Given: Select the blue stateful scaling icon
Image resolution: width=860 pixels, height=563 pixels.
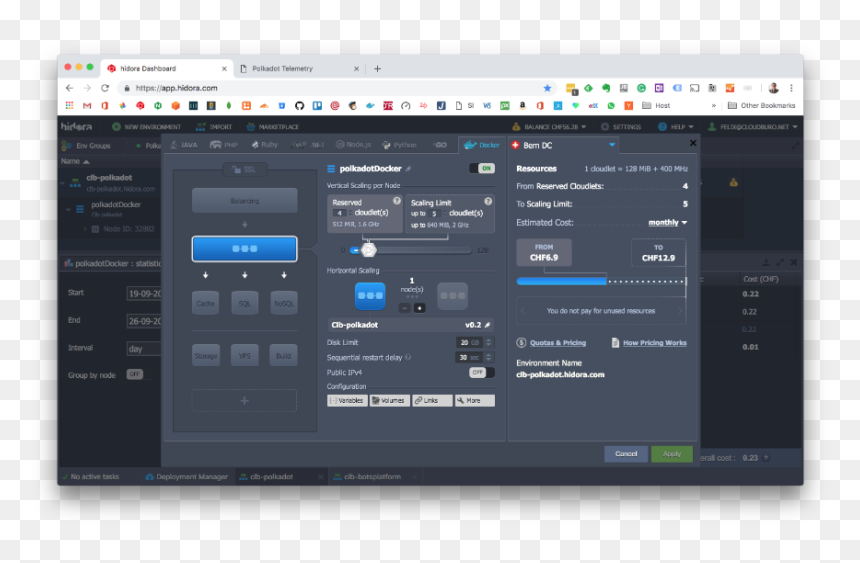Looking at the screenshot, I should [x=370, y=296].
